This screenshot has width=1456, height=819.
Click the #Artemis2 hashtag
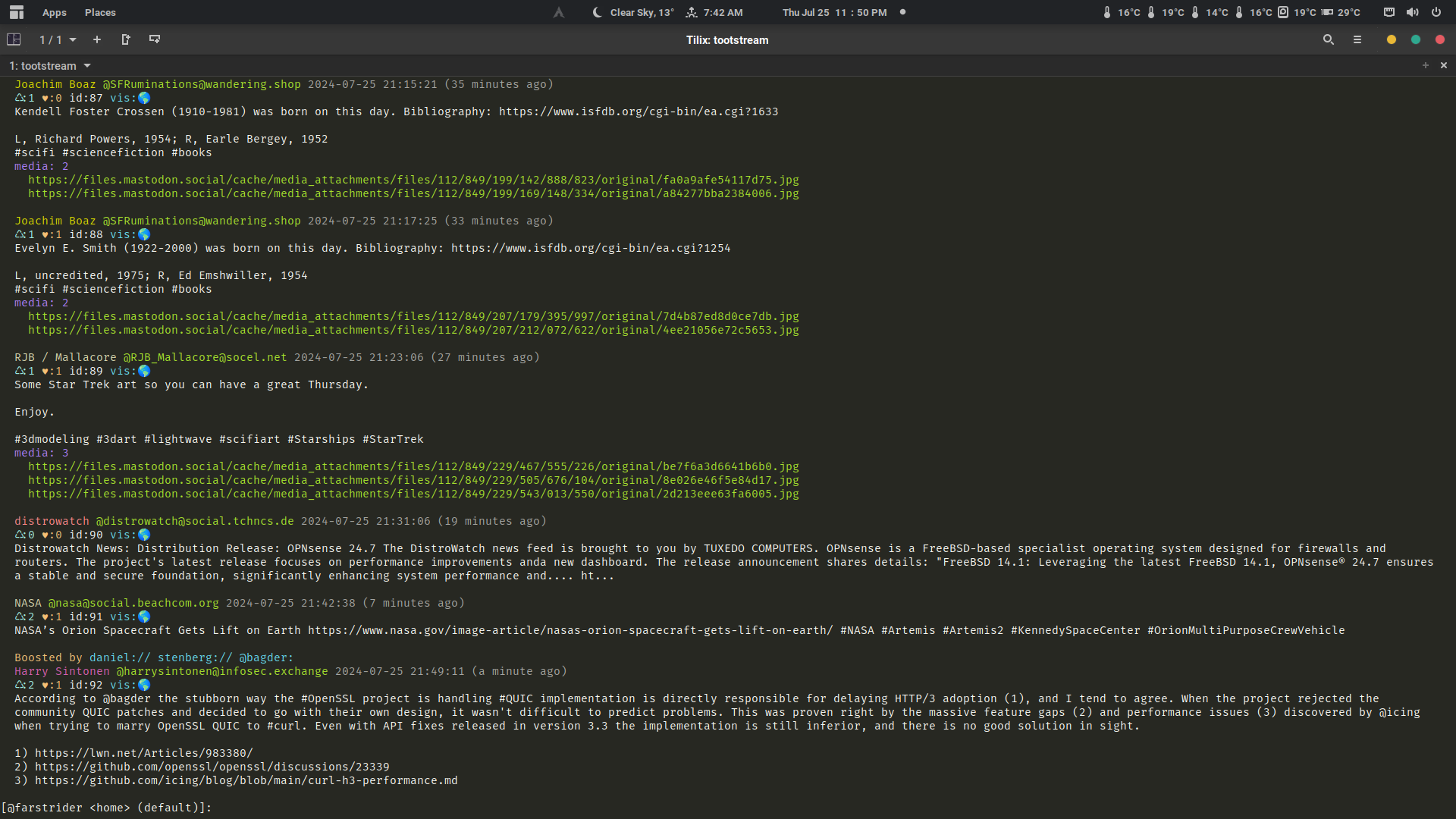pos(973,630)
